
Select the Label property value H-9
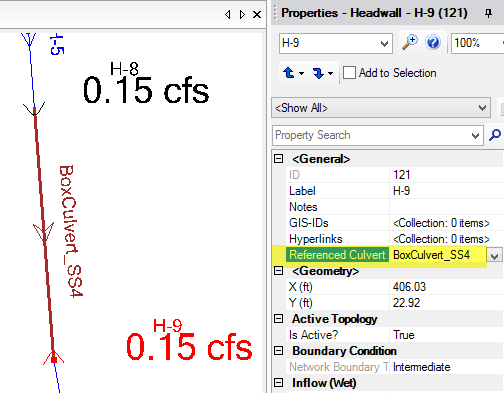coord(401,191)
